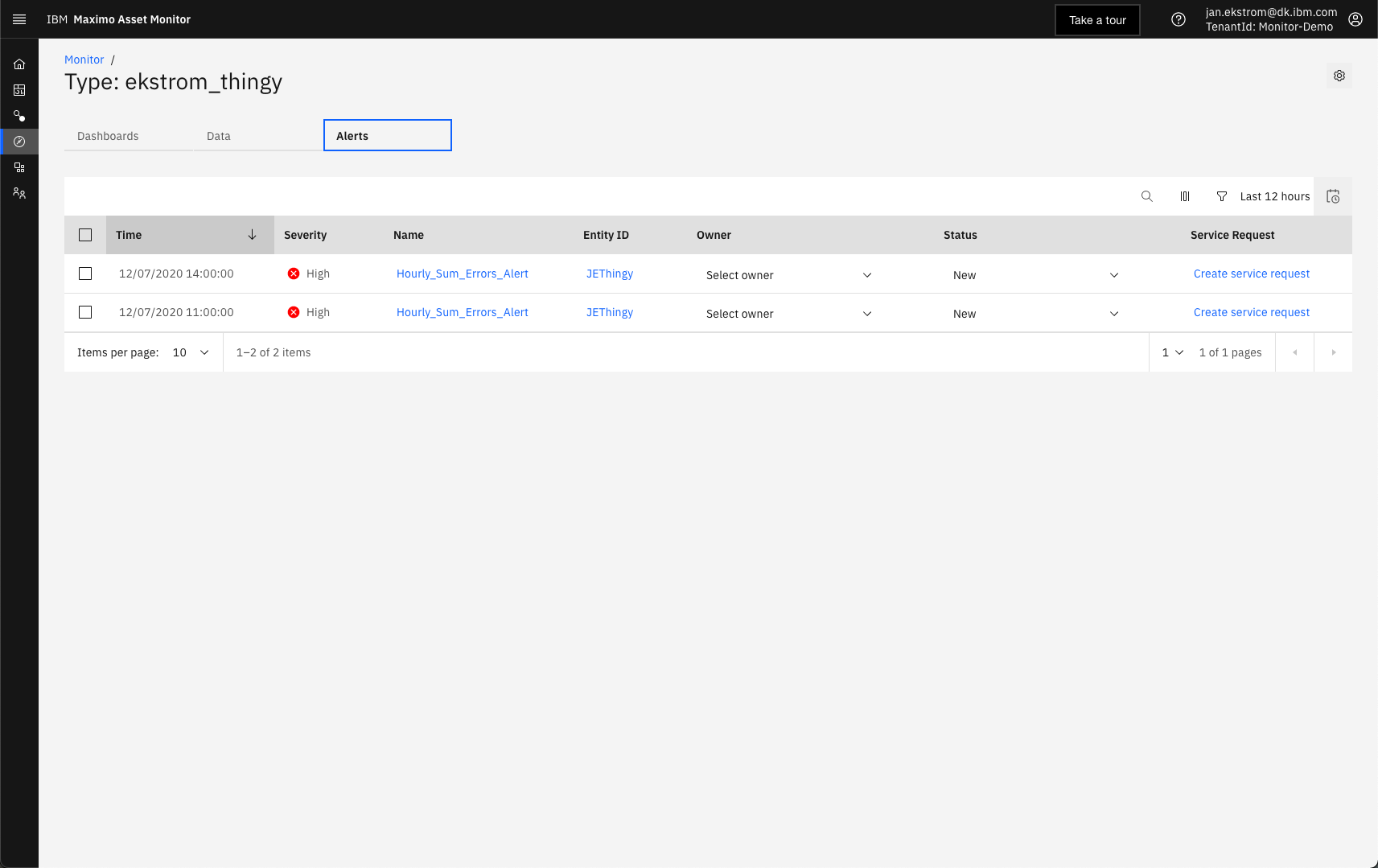Click the High severity icon for 14:00:00 alert
This screenshot has width=1378, height=868.
(x=294, y=274)
